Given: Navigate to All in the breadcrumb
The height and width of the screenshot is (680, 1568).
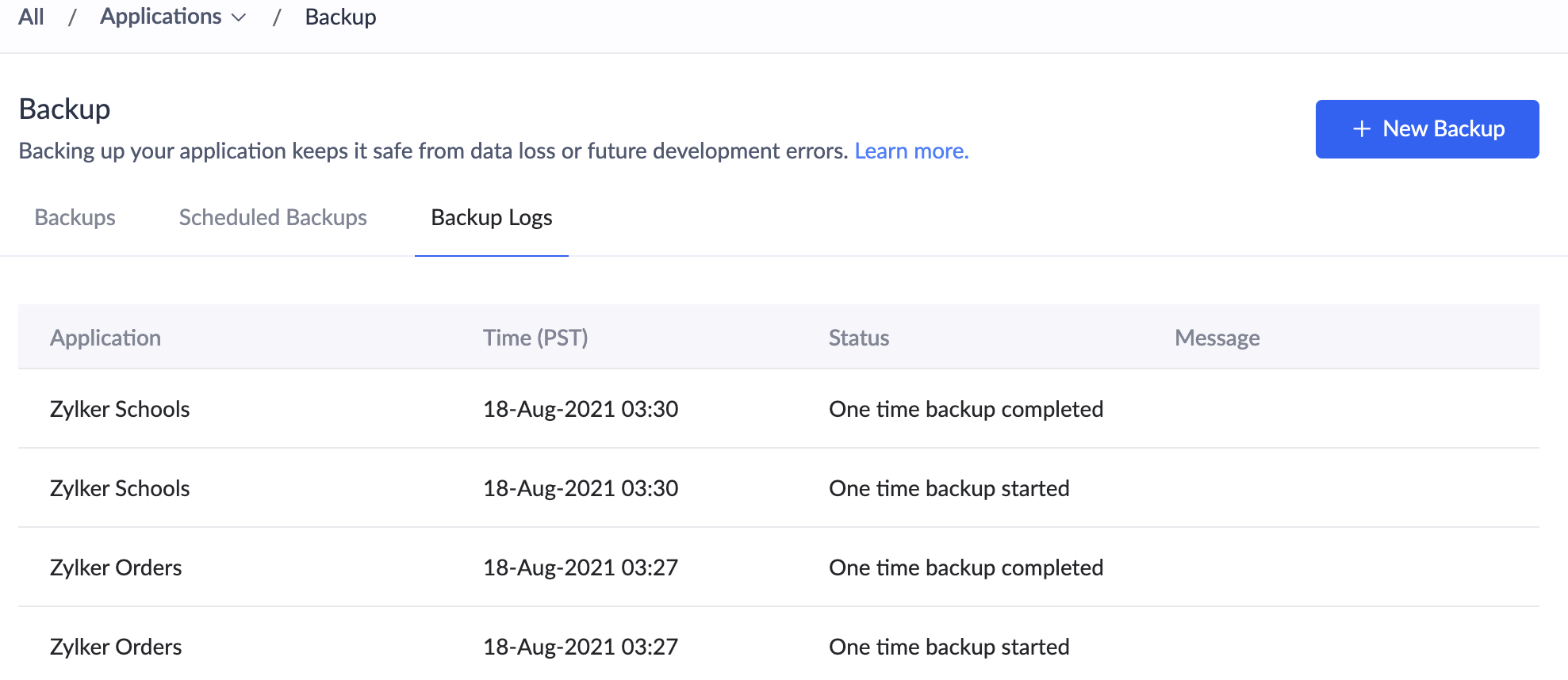Looking at the screenshot, I should point(30,17).
